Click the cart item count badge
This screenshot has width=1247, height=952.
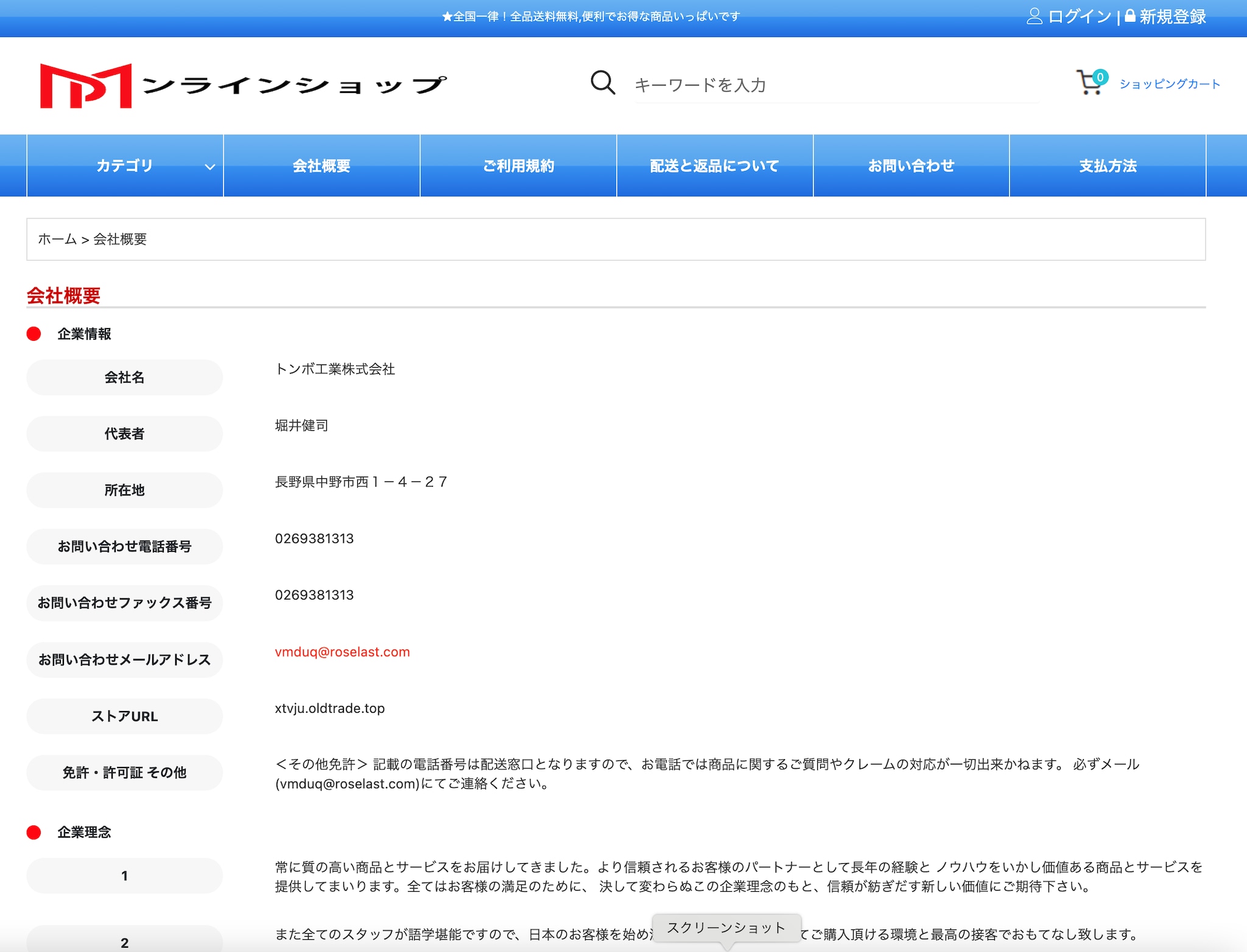pos(1100,77)
